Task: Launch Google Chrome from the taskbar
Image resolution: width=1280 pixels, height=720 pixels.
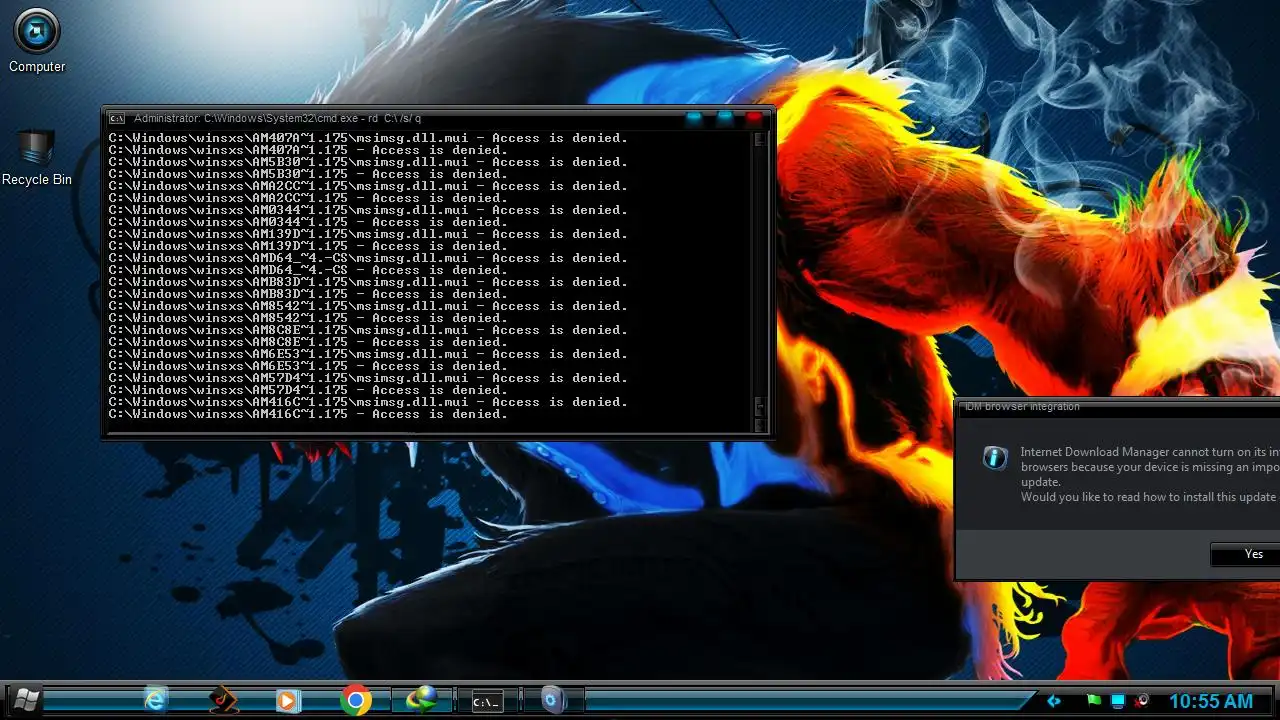Action: [x=355, y=700]
